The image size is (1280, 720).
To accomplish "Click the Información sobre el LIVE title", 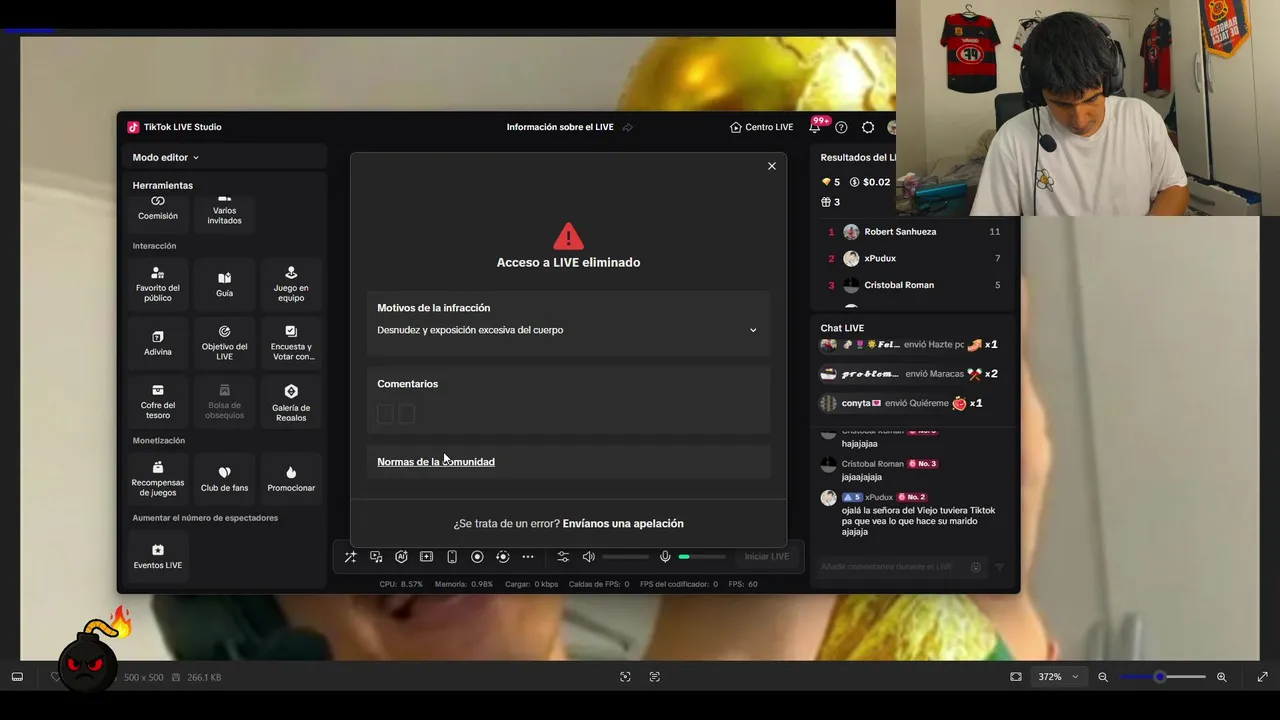I will point(560,127).
